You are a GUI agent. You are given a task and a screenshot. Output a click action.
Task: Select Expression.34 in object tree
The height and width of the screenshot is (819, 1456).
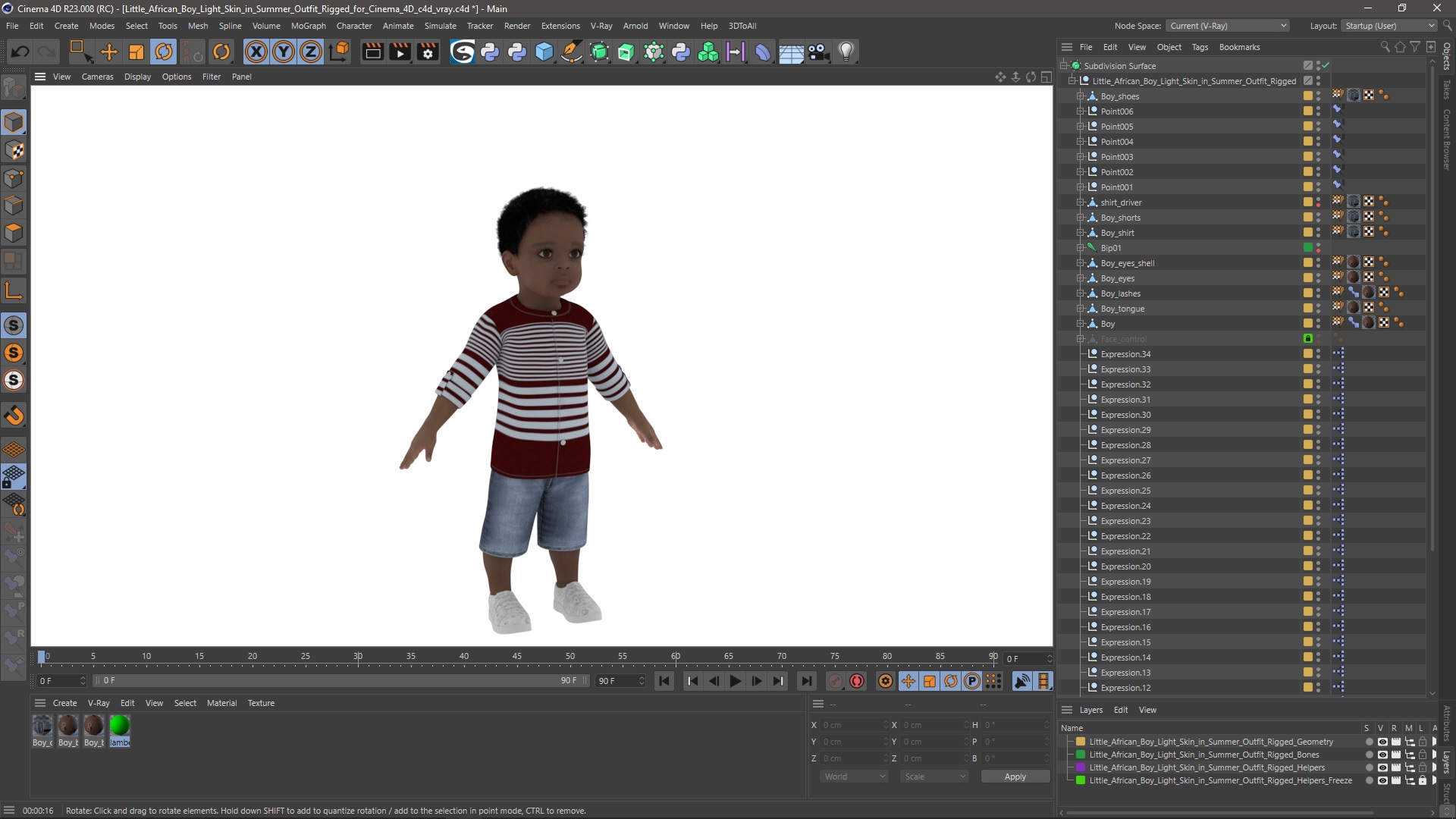(1125, 354)
